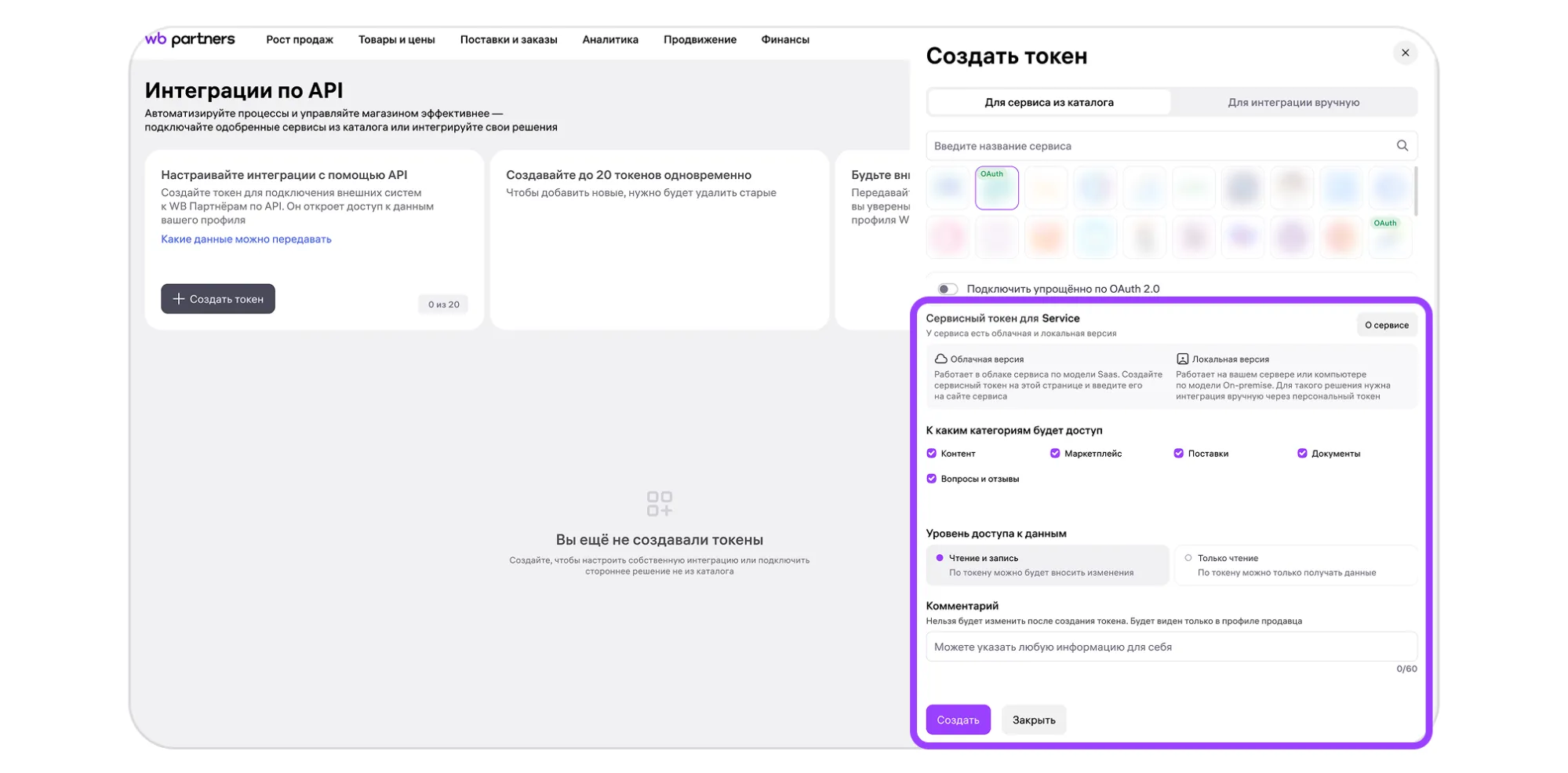Uncheck the Контент category checkbox
Viewport: 1568px width, 773px height.
(x=932, y=454)
